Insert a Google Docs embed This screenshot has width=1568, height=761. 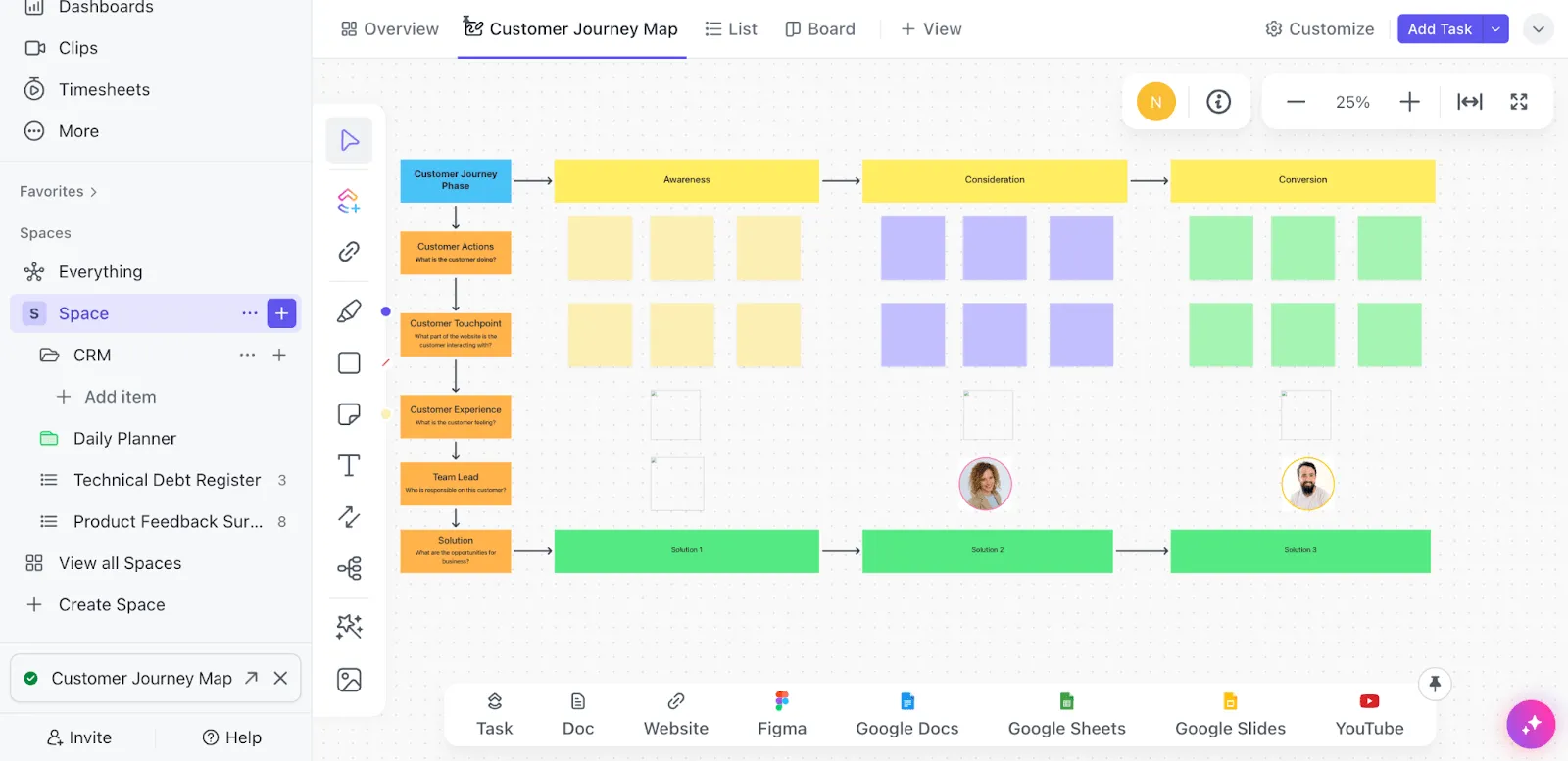pos(907,714)
